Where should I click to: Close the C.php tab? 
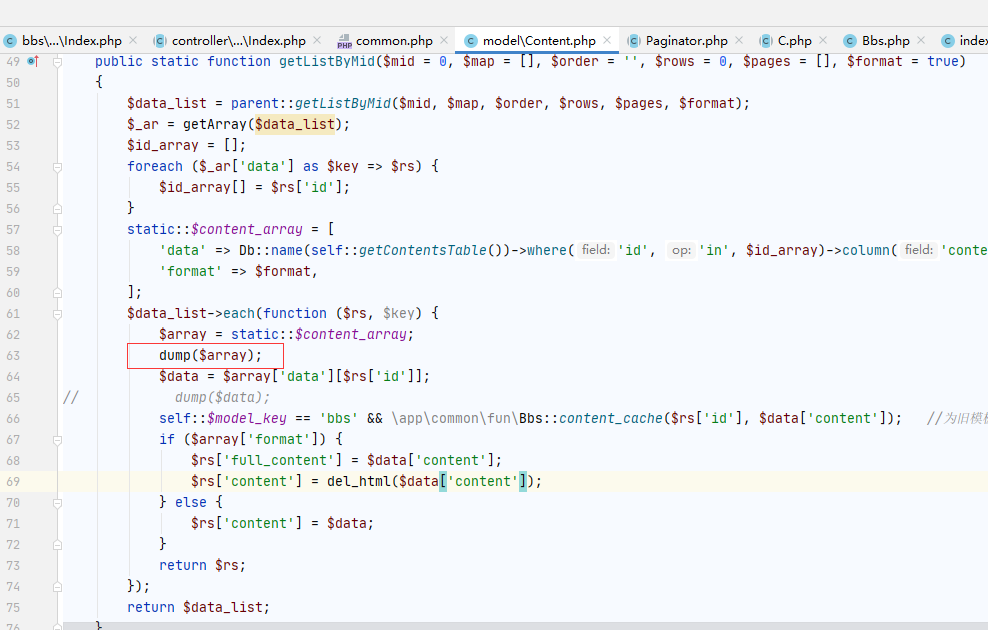click(823, 41)
